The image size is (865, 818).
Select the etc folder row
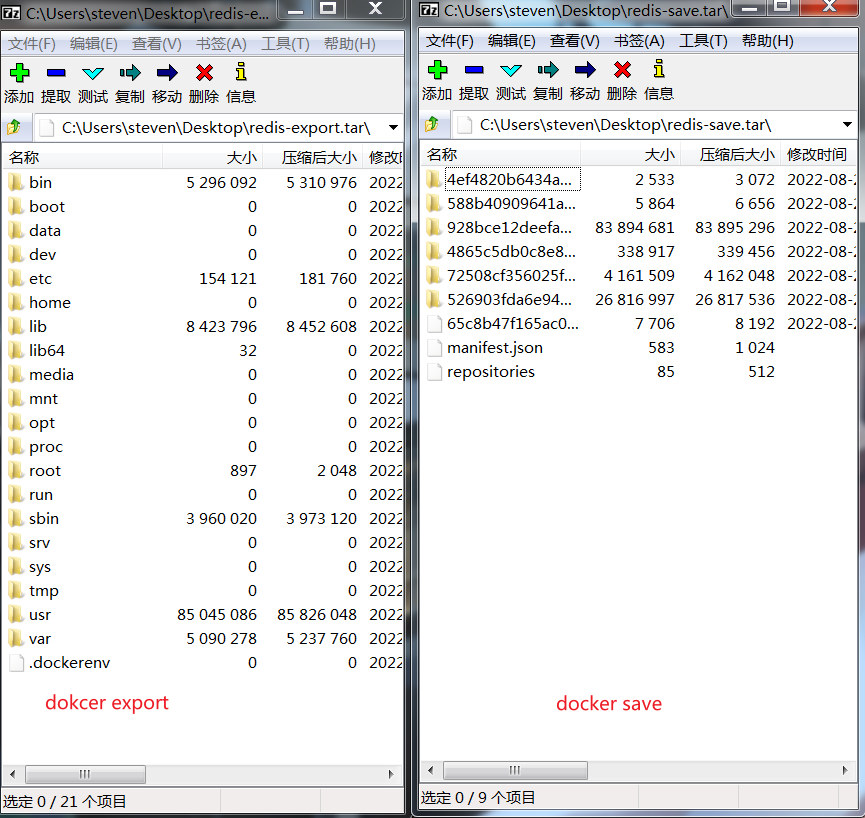click(x=203, y=279)
